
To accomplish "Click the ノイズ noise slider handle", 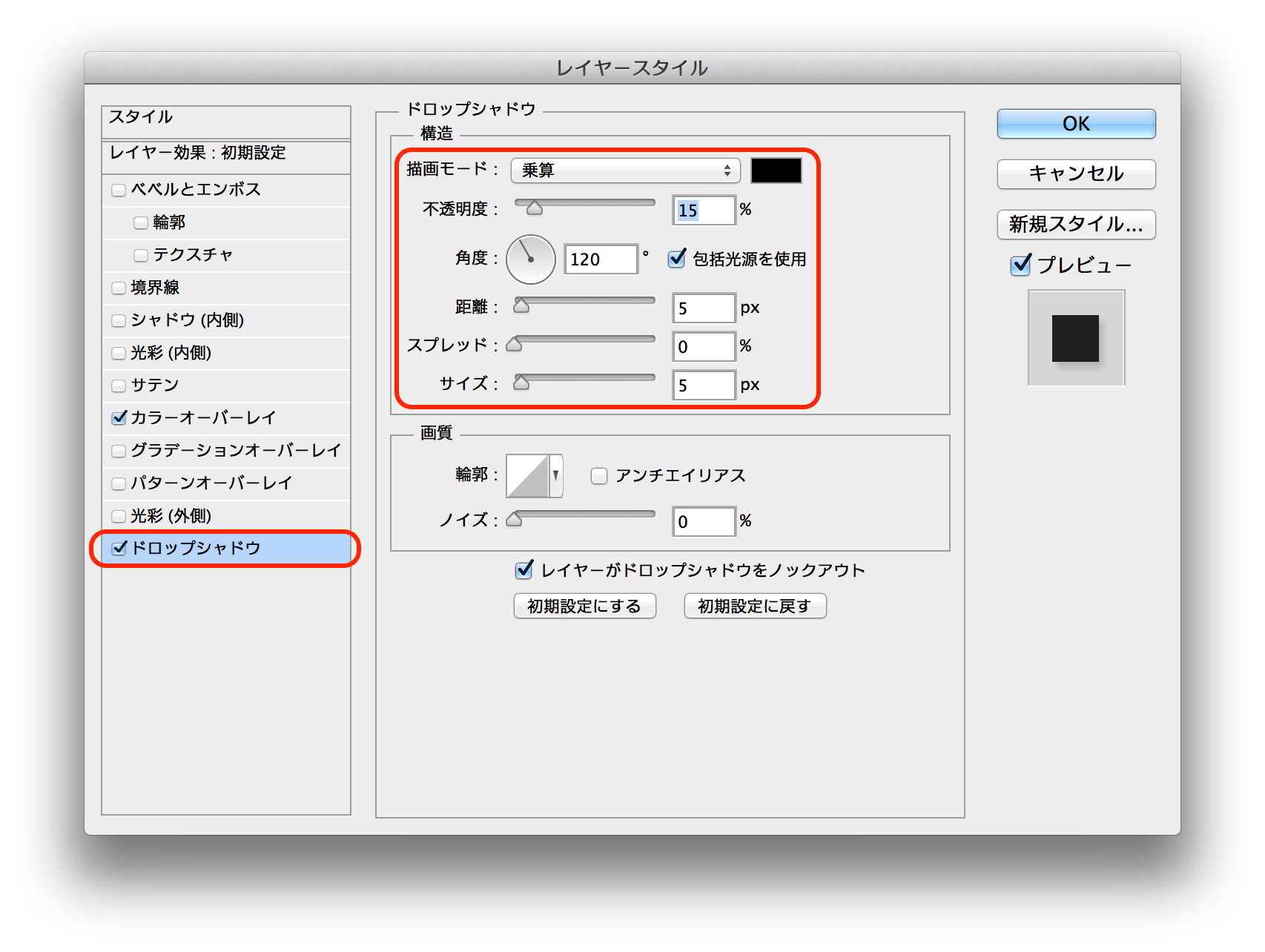I will [514, 520].
